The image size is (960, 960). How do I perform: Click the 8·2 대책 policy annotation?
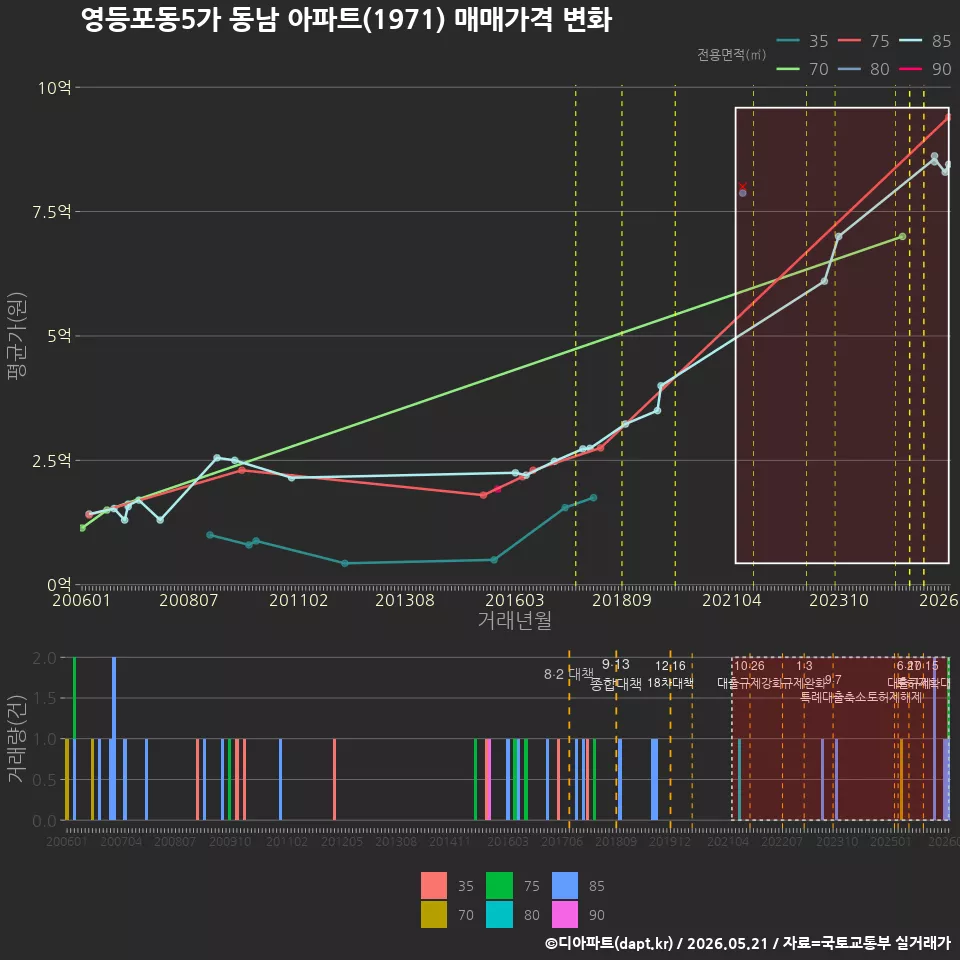tap(569, 674)
